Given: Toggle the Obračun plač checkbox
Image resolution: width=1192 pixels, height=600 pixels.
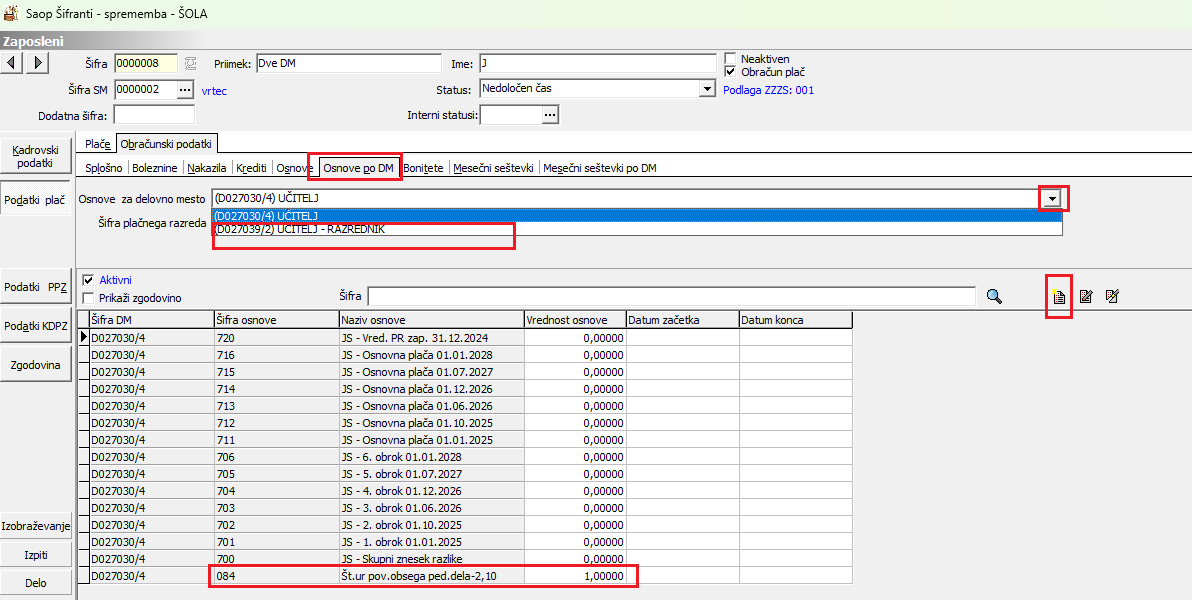Looking at the screenshot, I should [731, 71].
